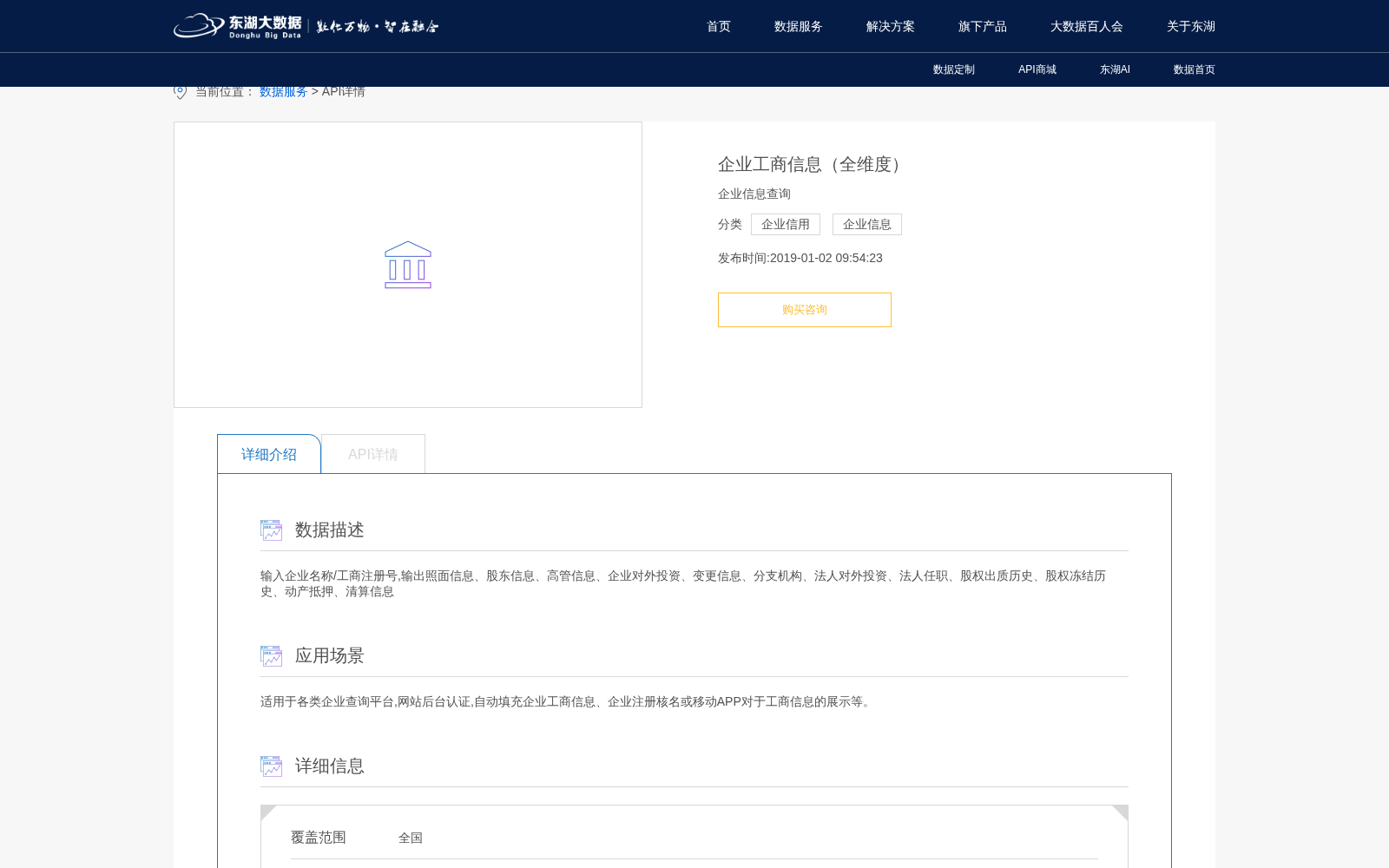The width and height of the screenshot is (1389, 868).
Task: Click the 数化万物·智在融合 slogan
Action: 378,26
